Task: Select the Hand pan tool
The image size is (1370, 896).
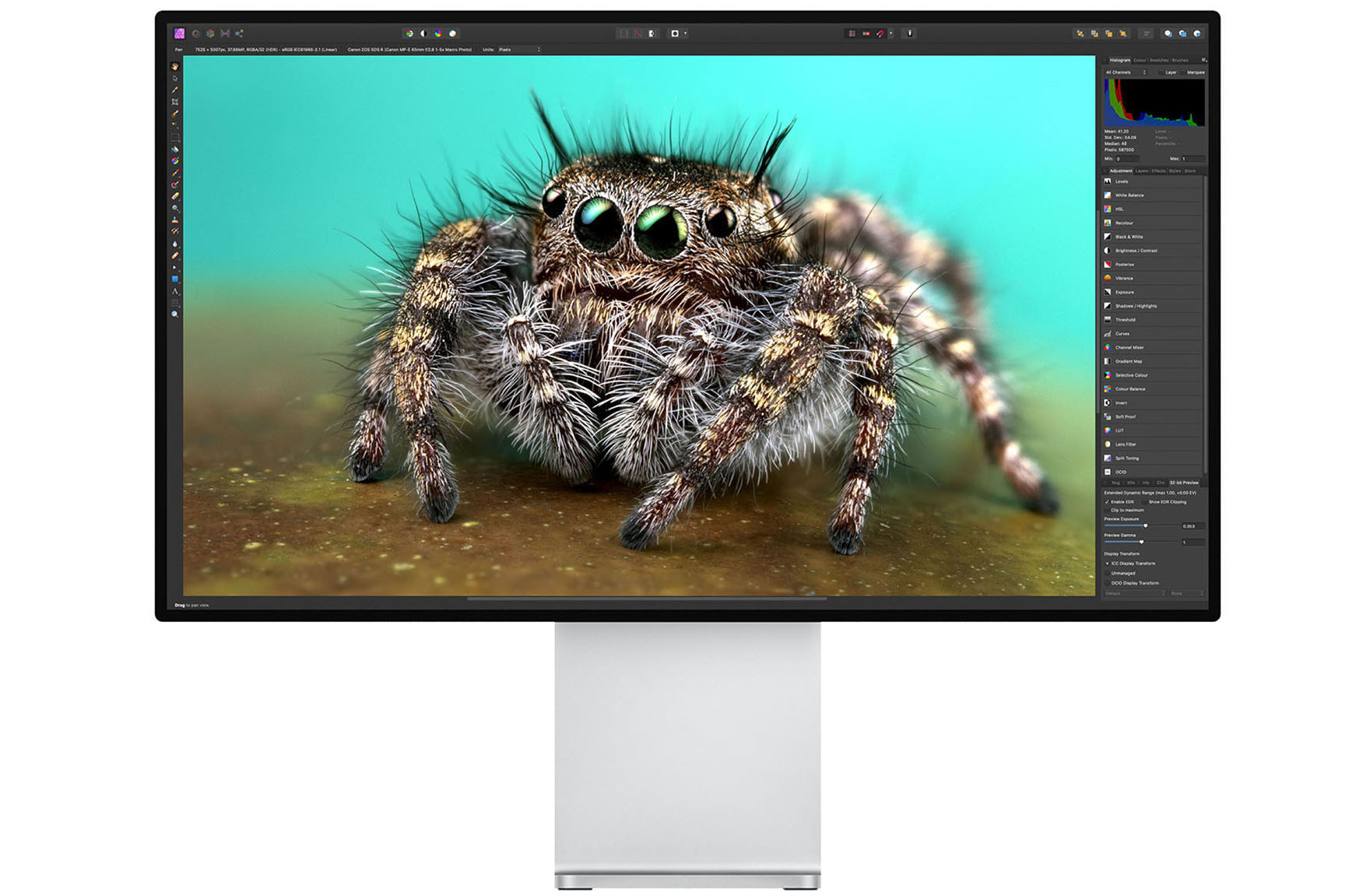Action: [x=175, y=67]
